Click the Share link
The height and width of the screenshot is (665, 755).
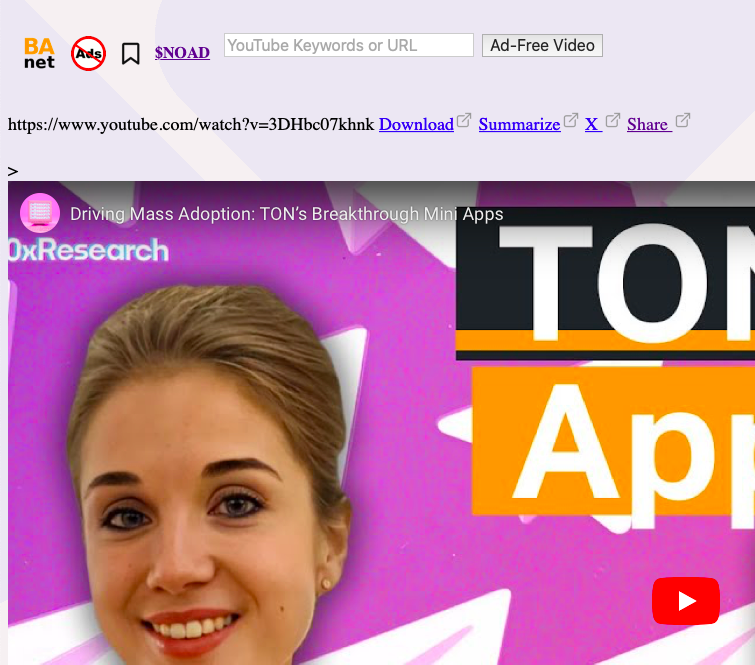(649, 124)
